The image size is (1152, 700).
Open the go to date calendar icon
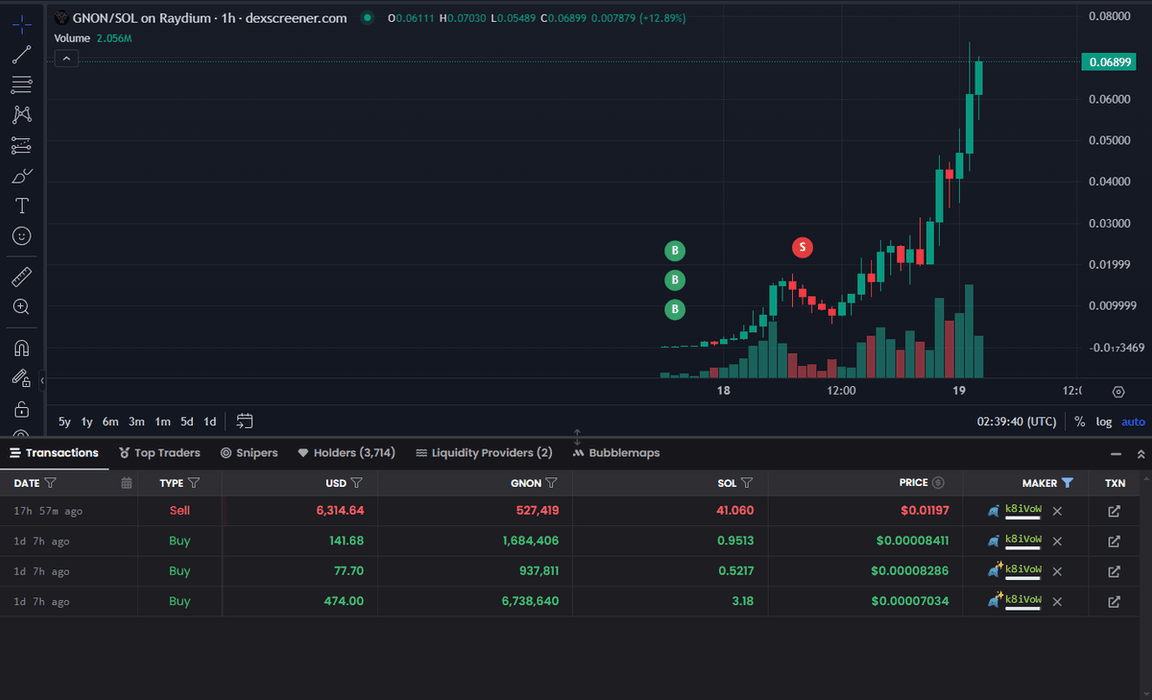point(245,421)
